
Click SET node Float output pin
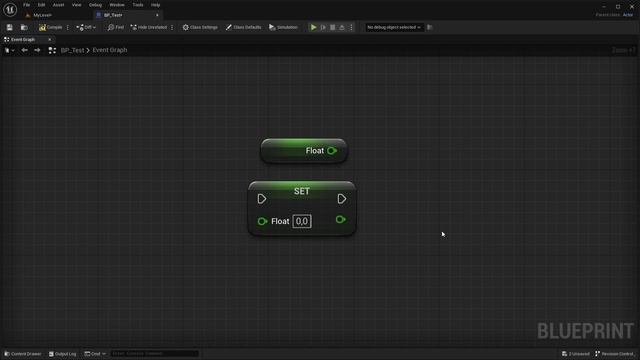coord(340,220)
